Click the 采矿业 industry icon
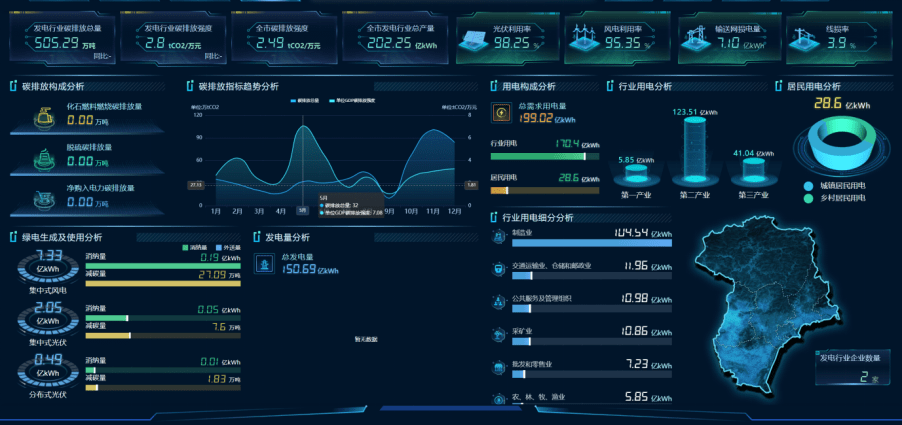Image resolution: width=902 pixels, height=425 pixels. [500, 333]
